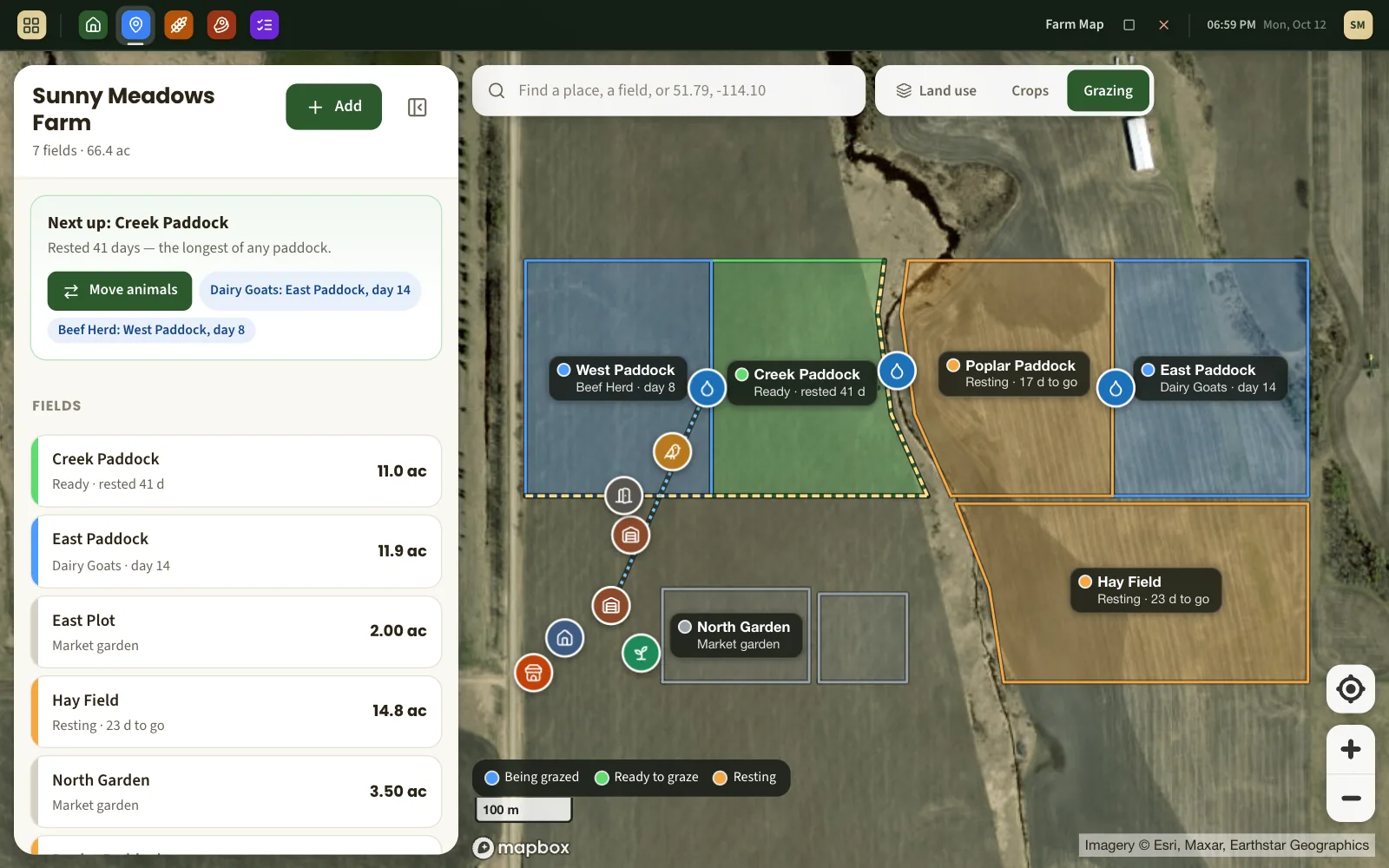Click Being grazed legend entry
Image resolution: width=1389 pixels, height=868 pixels.
tap(531, 778)
